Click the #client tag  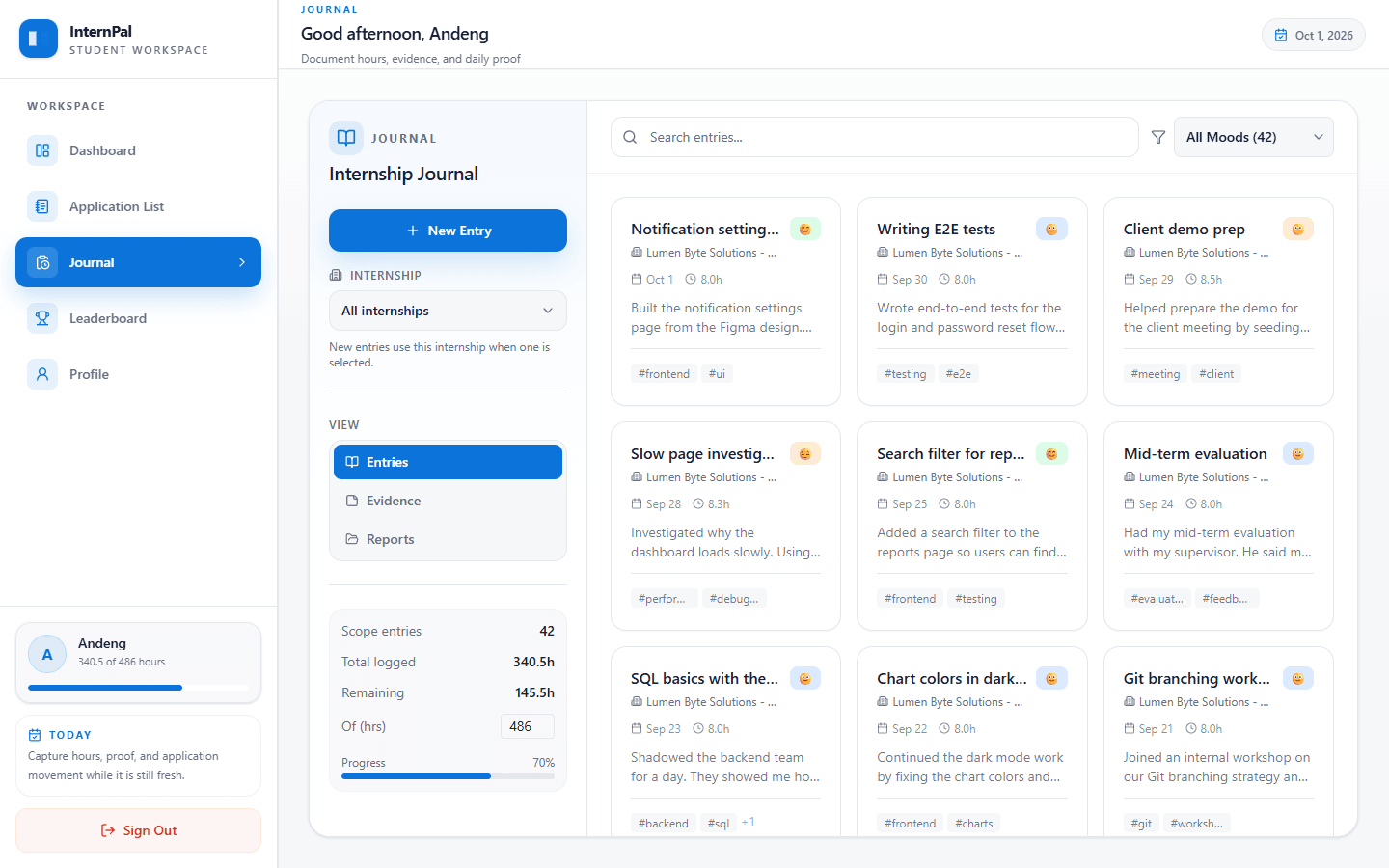[1216, 373]
